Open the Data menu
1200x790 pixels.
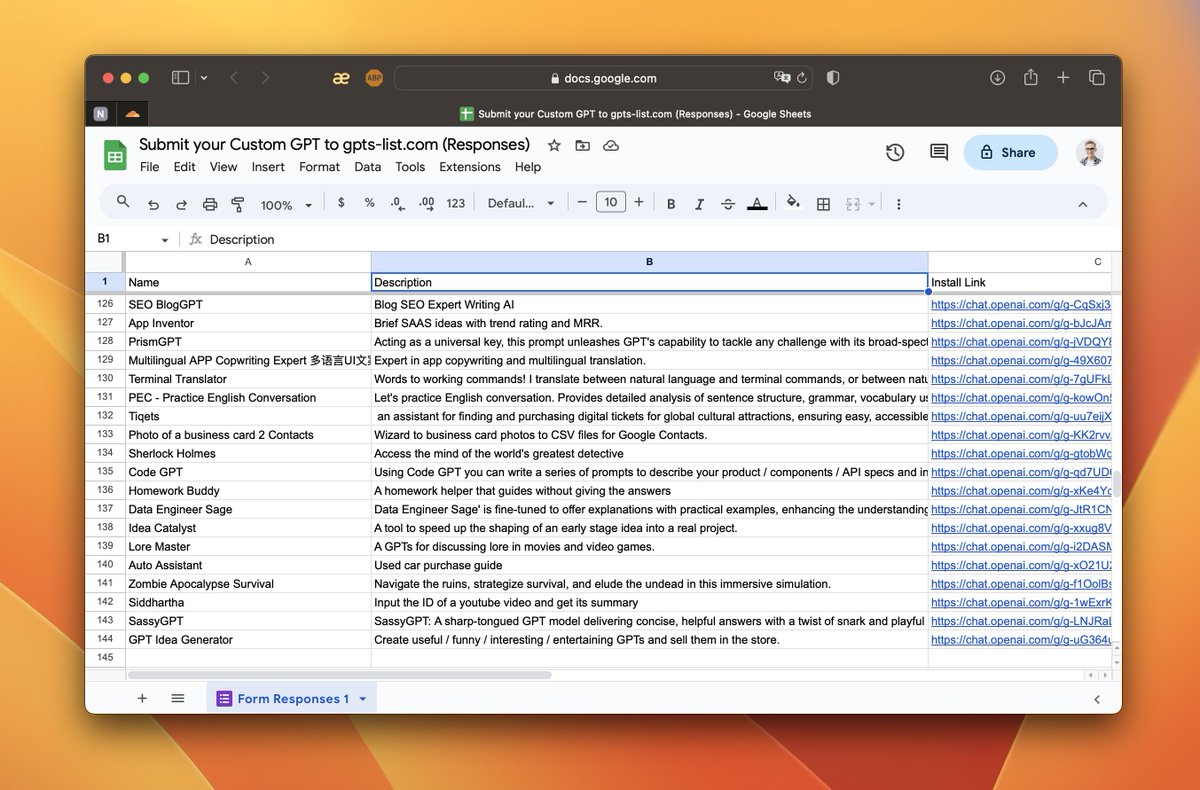pyautogui.click(x=367, y=167)
